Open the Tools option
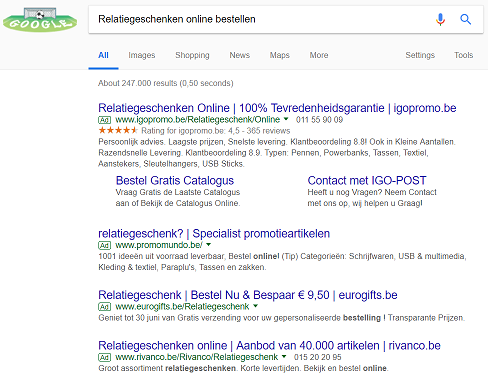488x388 pixels. tap(464, 55)
